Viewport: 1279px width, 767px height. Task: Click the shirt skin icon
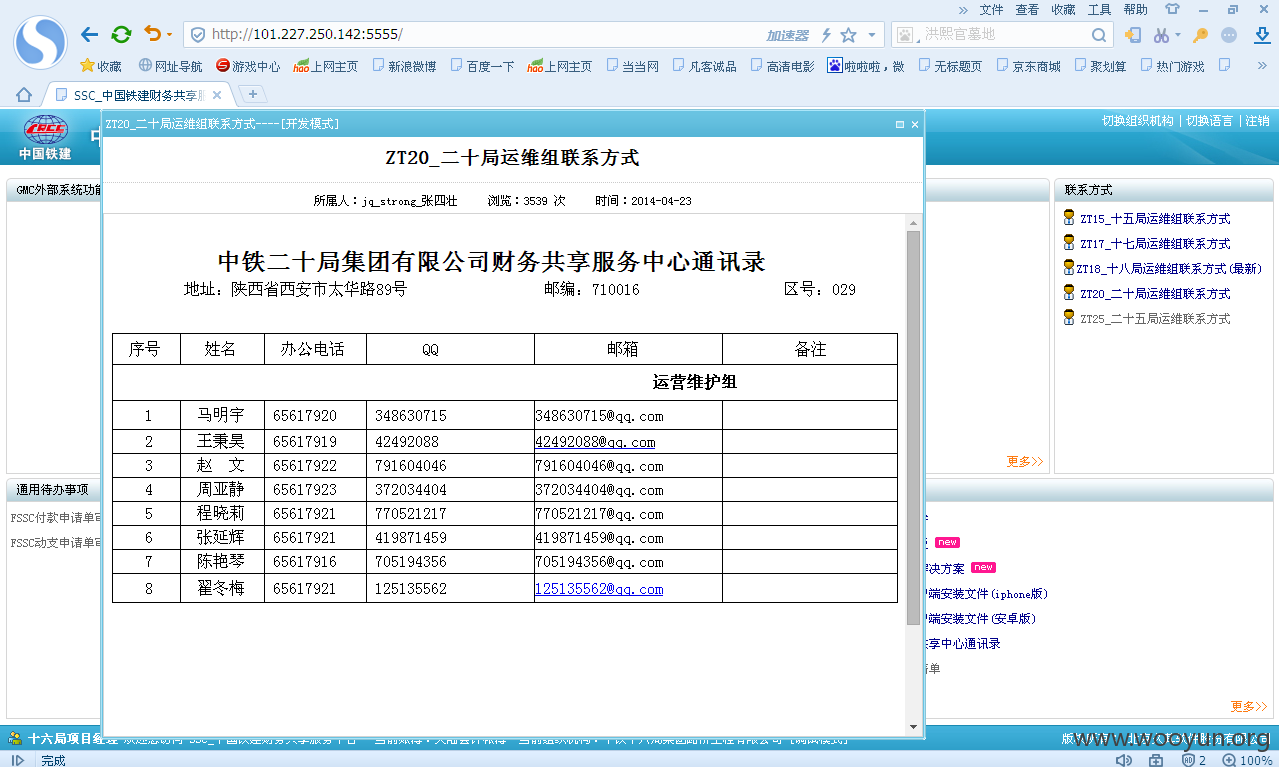point(1172,9)
